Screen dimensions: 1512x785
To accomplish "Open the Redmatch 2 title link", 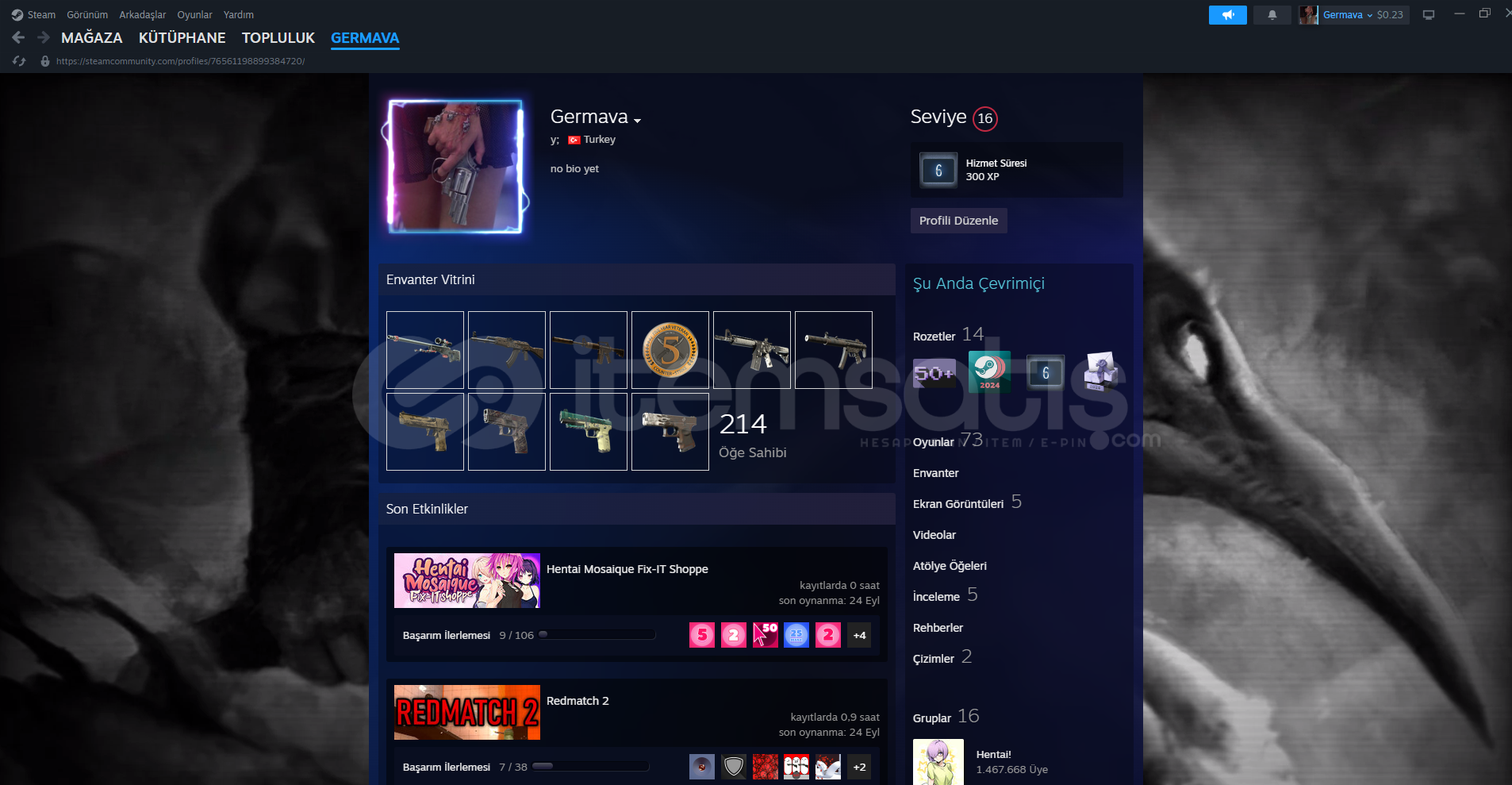I will pyautogui.click(x=578, y=701).
